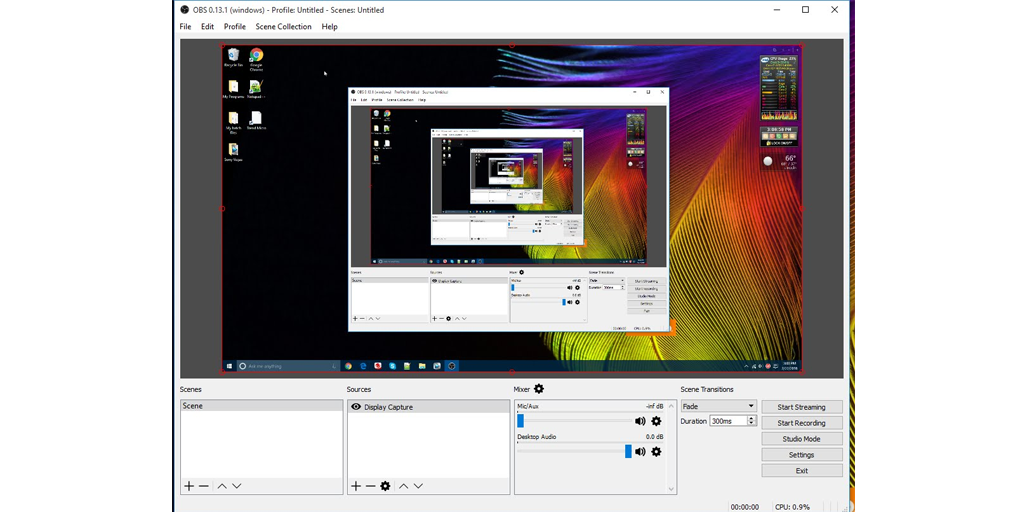Click the 'CPU: 0.9%' status bar text
The width and height of the screenshot is (1024, 512).
[792, 507]
